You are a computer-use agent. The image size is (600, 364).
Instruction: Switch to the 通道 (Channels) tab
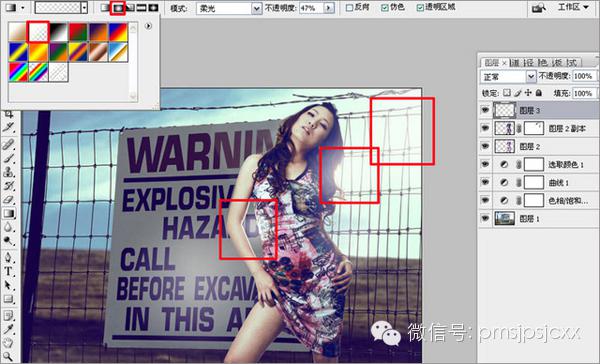point(515,63)
